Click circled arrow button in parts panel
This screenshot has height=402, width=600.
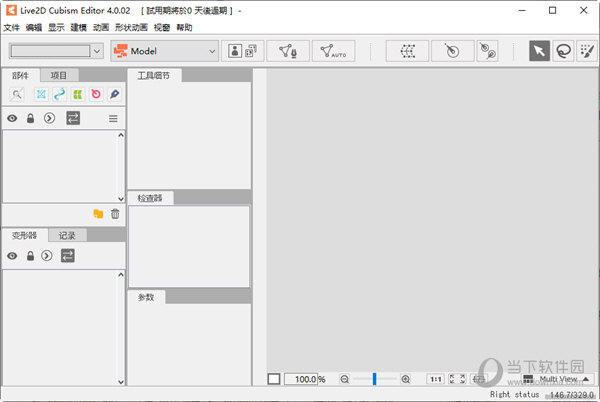[49, 118]
